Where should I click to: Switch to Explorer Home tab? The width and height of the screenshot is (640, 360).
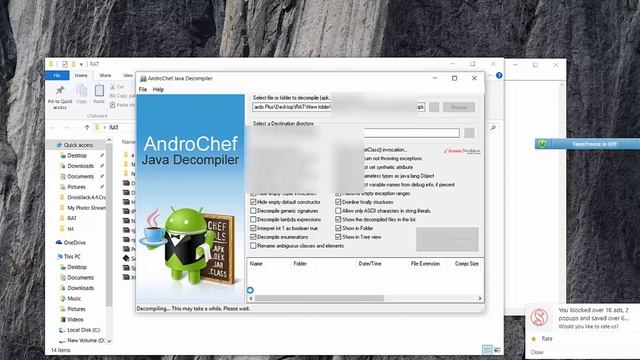(81, 76)
